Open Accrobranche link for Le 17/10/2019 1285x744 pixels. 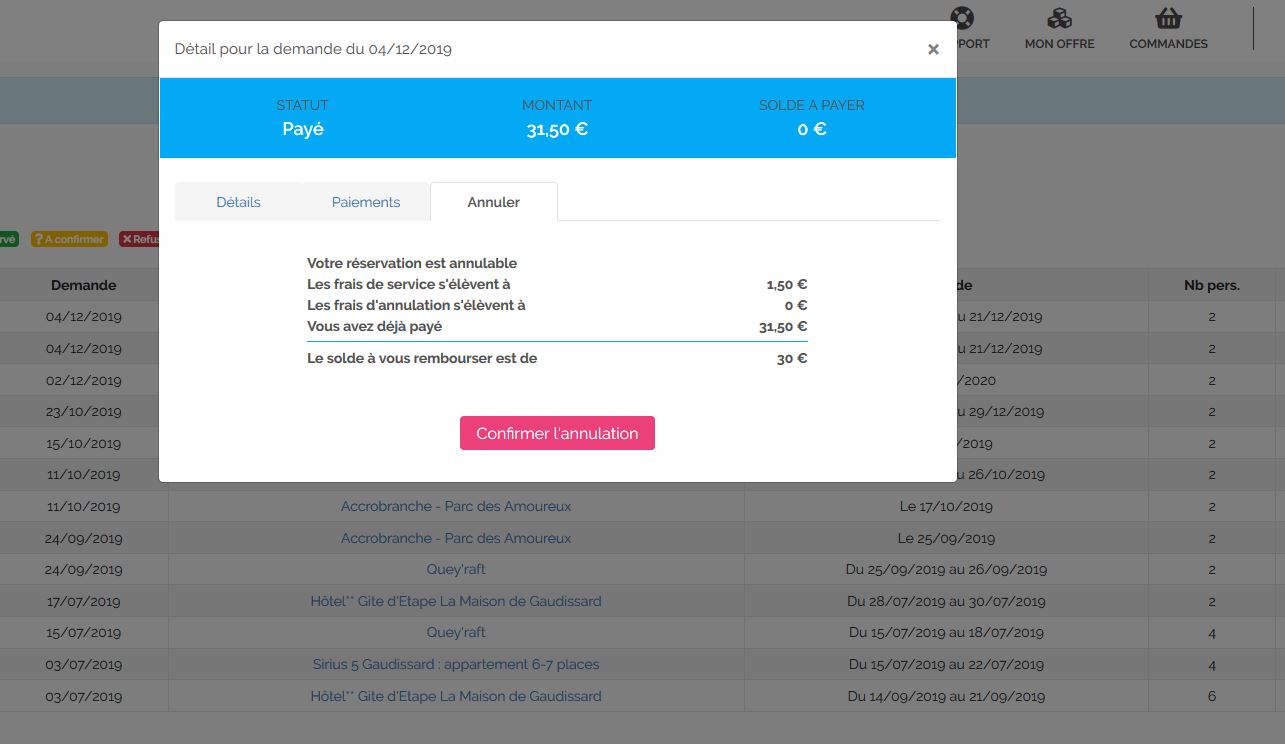pyautogui.click(x=456, y=506)
